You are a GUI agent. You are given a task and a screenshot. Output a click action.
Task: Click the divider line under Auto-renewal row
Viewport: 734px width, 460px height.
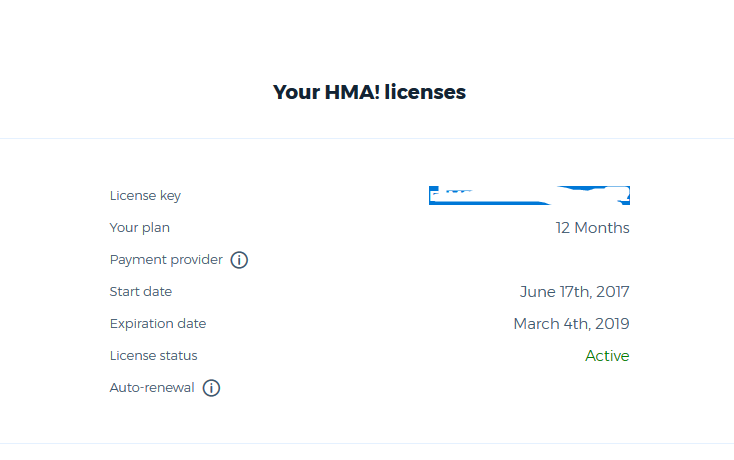367,443
